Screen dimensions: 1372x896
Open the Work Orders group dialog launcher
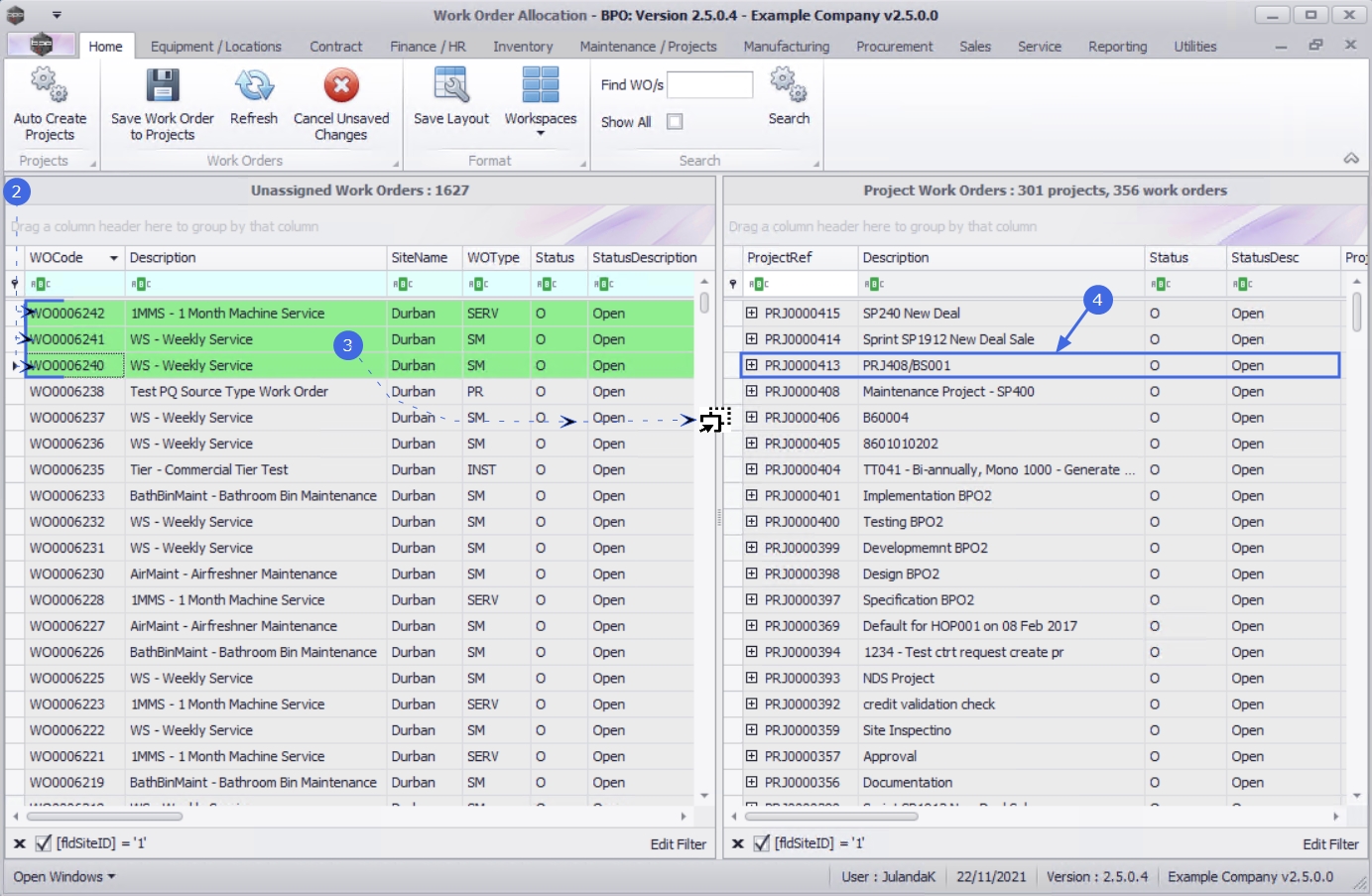click(395, 164)
